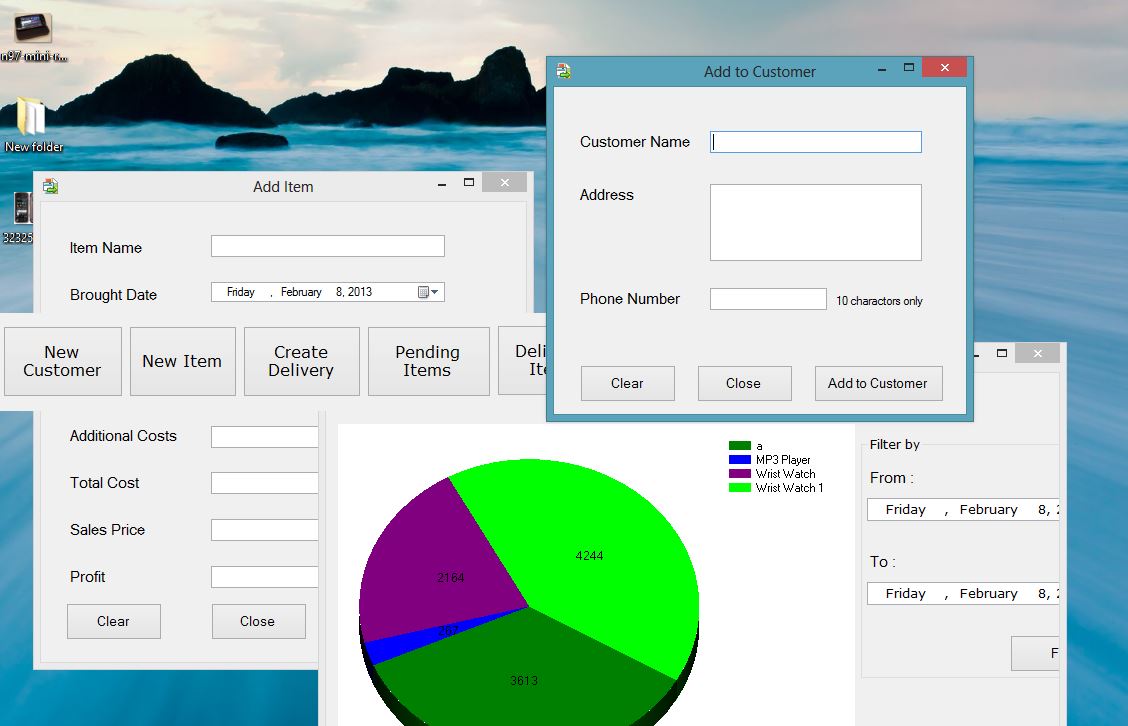Close the report window with Filter by
This screenshot has height=726, width=1128.
pos(1037,353)
